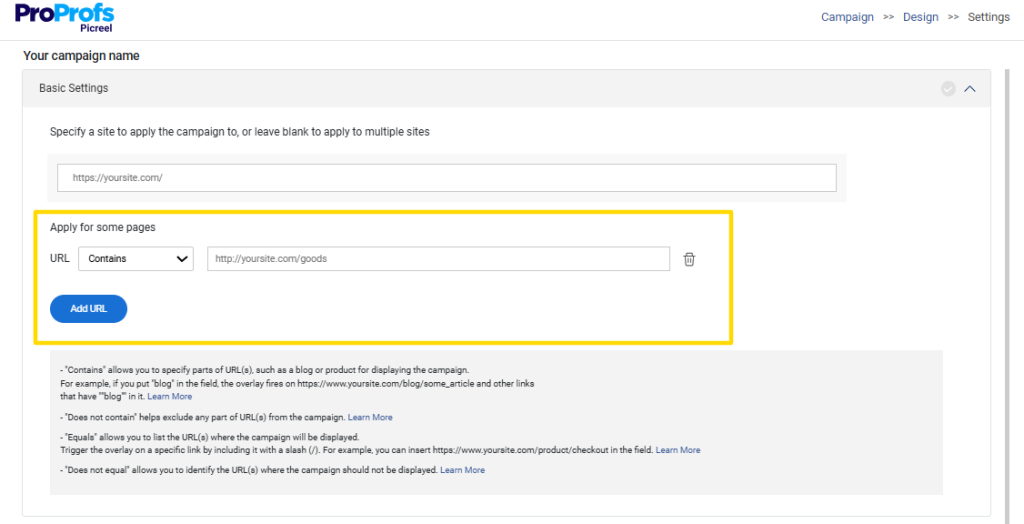The width and height of the screenshot is (1024, 524).
Task: Open Learn More link for Contains rule
Action: [169, 397]
